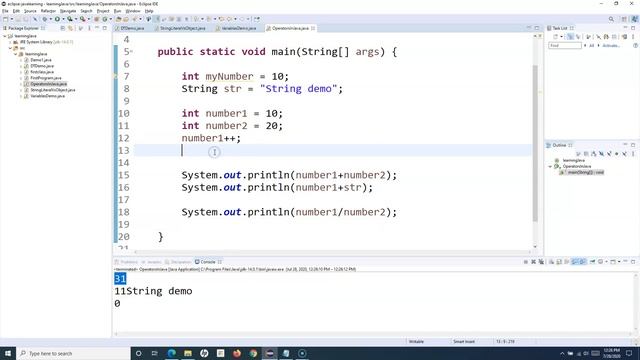The image size is (640, 360).
Task: Select DTDemo.java in Package Explorer
Action: pyautogui.click(x=42, y=66)
